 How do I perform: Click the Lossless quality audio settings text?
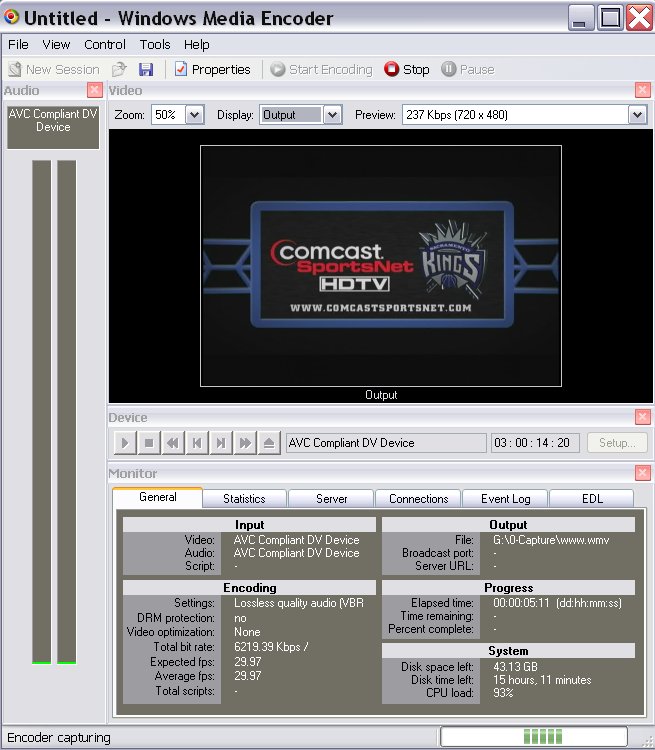click(x=299, y=603)
